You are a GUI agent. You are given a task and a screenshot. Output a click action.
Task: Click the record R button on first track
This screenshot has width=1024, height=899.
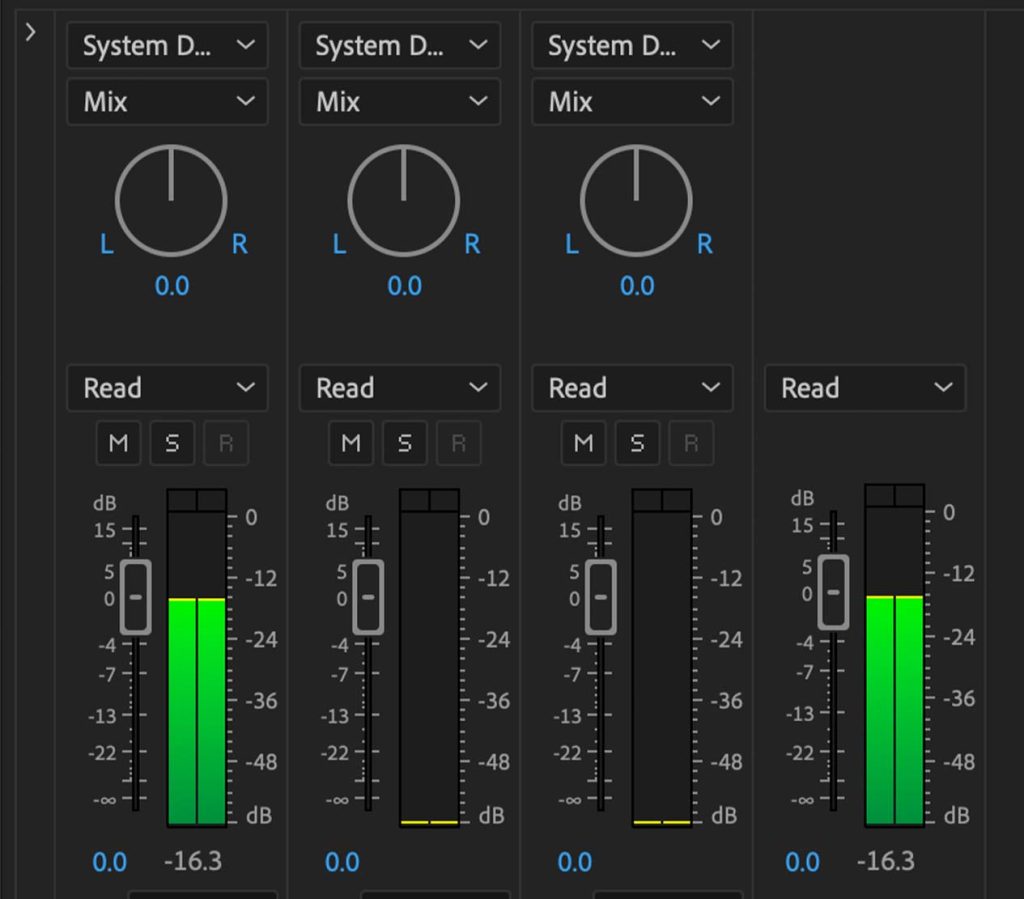point(225,444)
